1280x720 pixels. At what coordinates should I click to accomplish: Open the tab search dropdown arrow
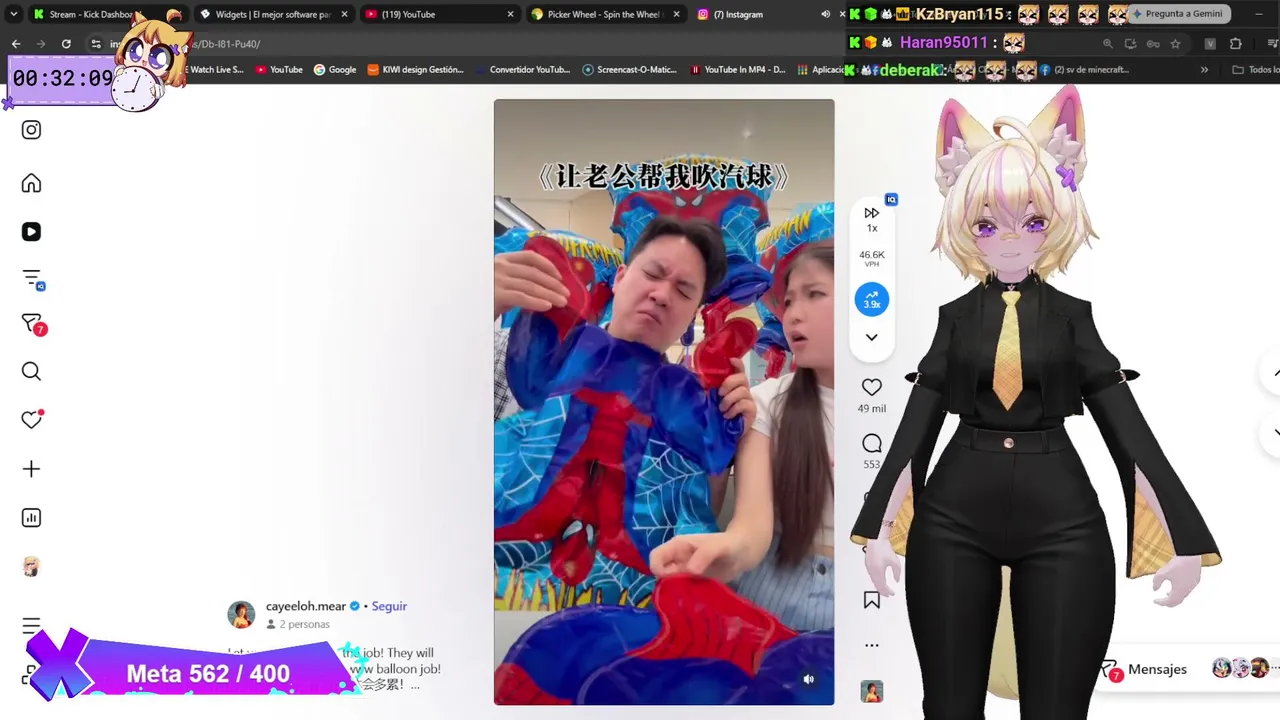tap(15, 14)
